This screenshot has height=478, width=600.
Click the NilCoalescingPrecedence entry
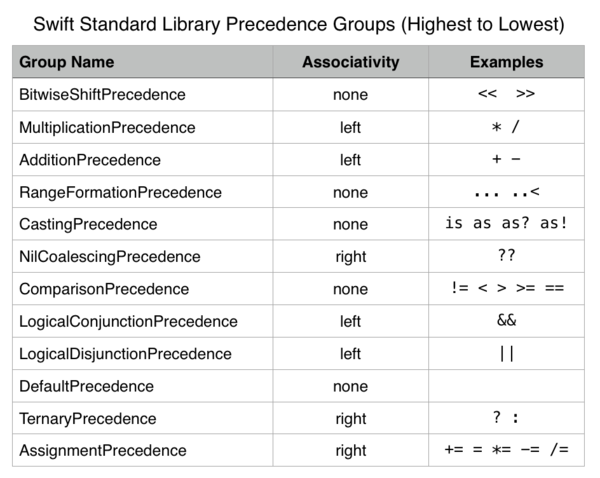110,257
